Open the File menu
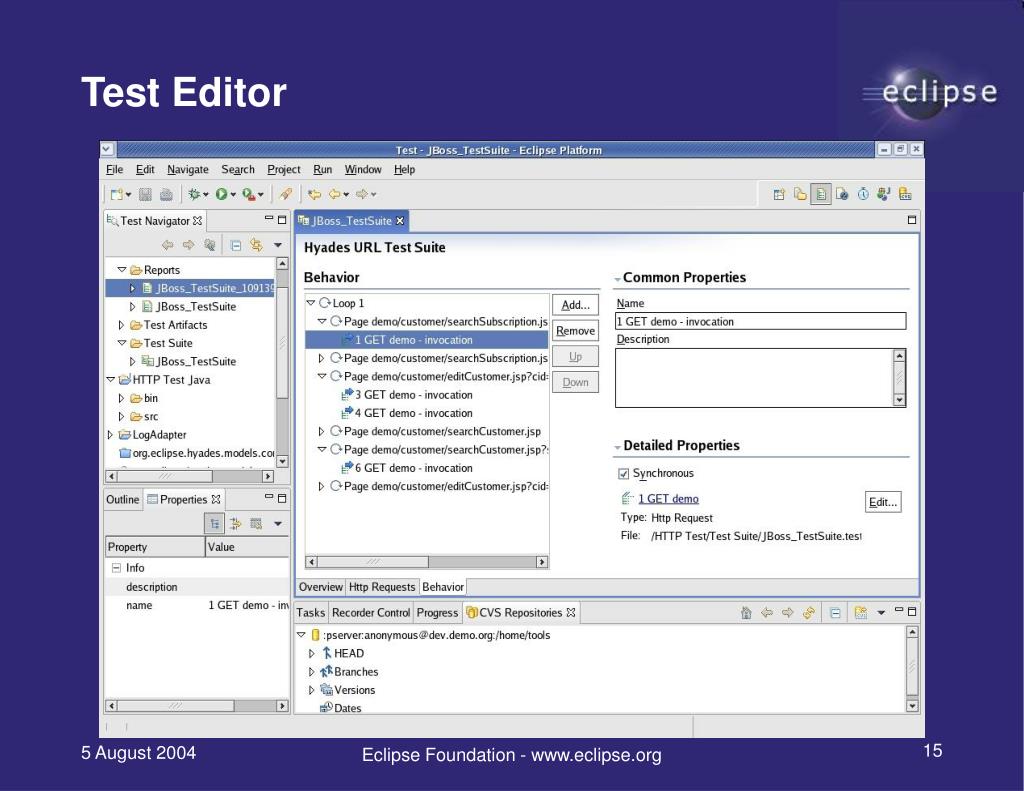The width and height of the screenshot is (1024, 791). pyautogui.click(x=114, y=169)
